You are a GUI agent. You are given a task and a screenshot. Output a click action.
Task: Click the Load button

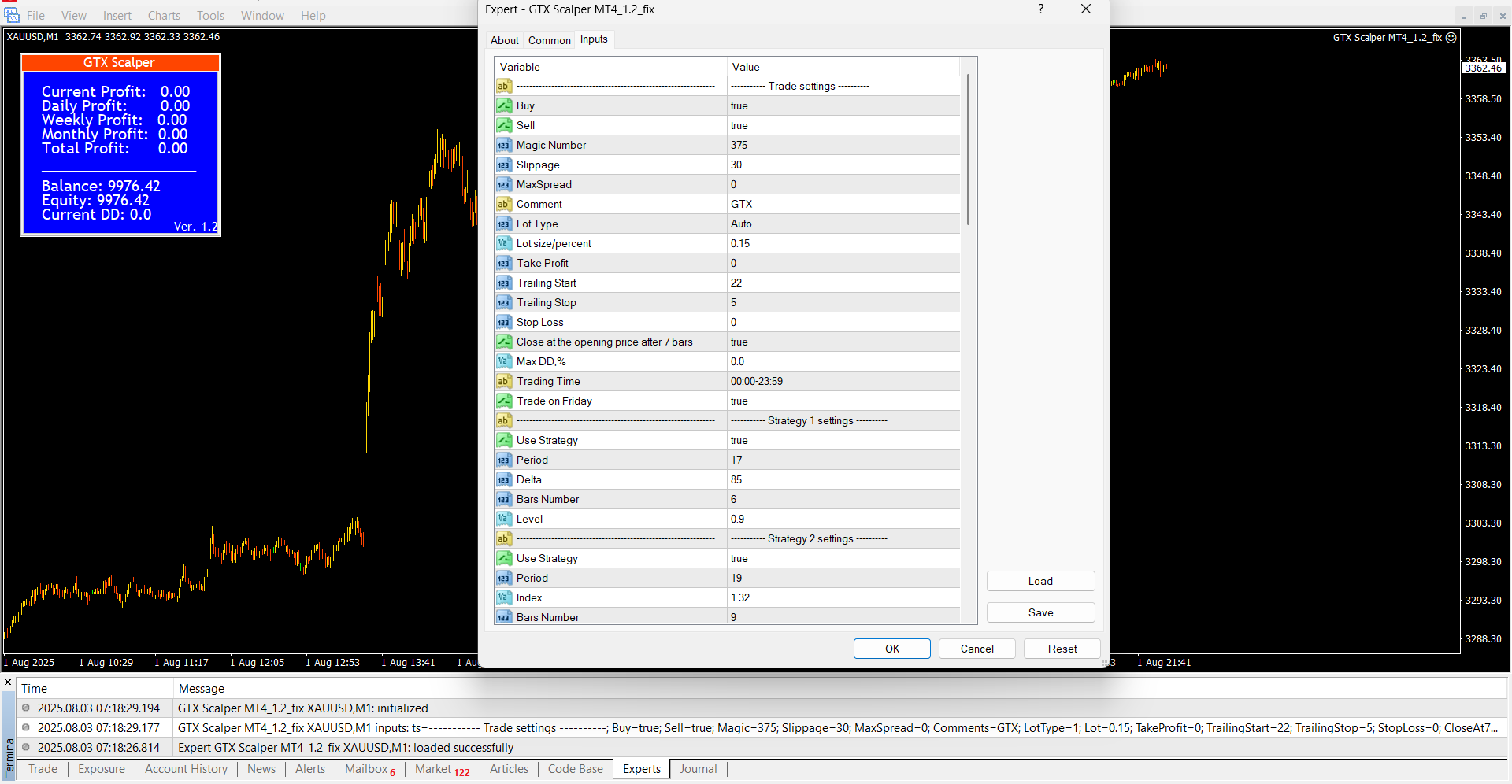click(x=1040, y=581)
